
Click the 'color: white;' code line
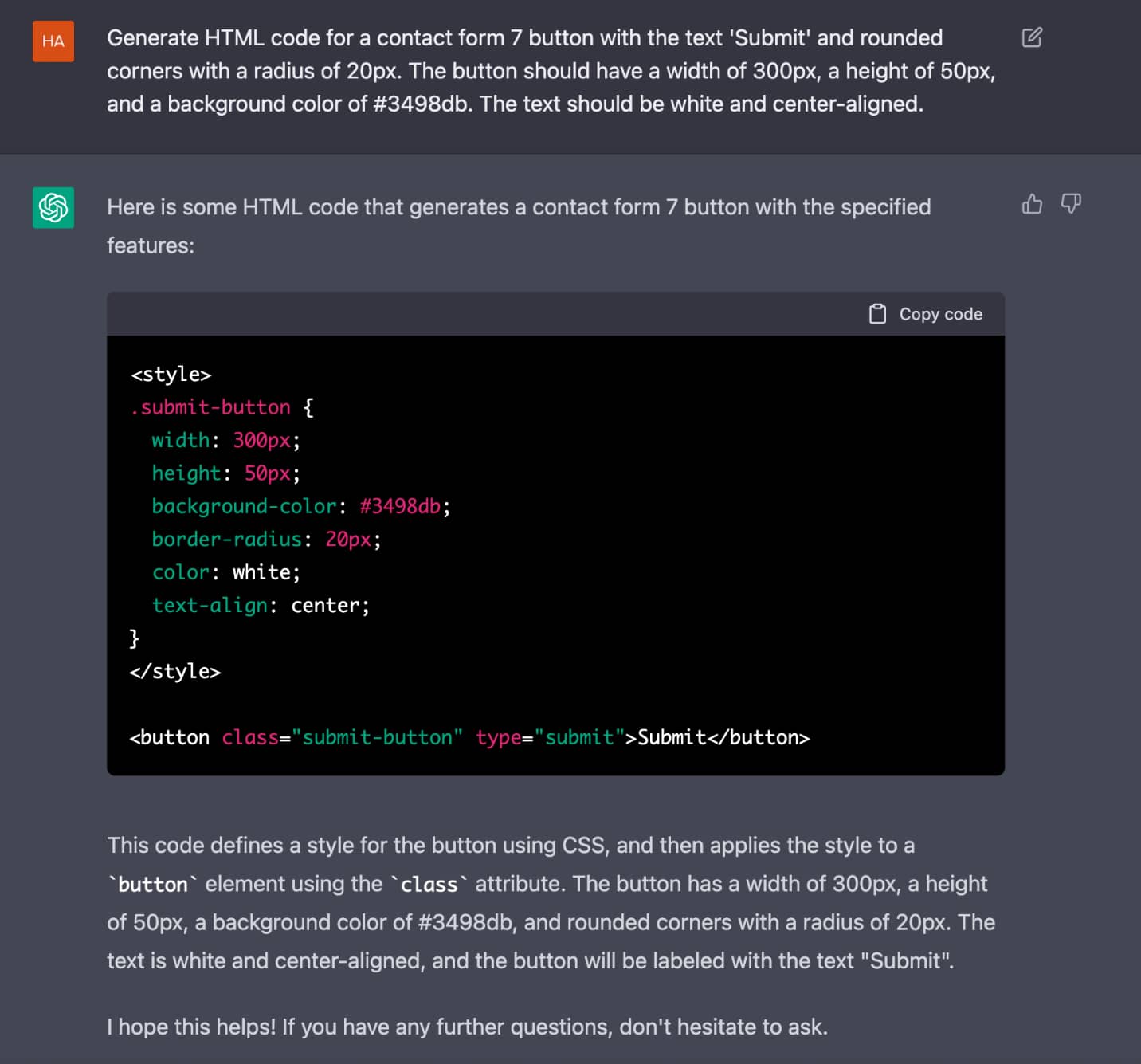(226, 572)
